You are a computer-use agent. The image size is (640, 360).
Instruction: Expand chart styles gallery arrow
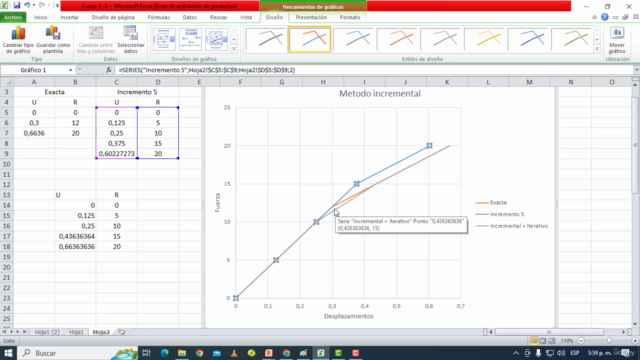(x=597, y=49)
